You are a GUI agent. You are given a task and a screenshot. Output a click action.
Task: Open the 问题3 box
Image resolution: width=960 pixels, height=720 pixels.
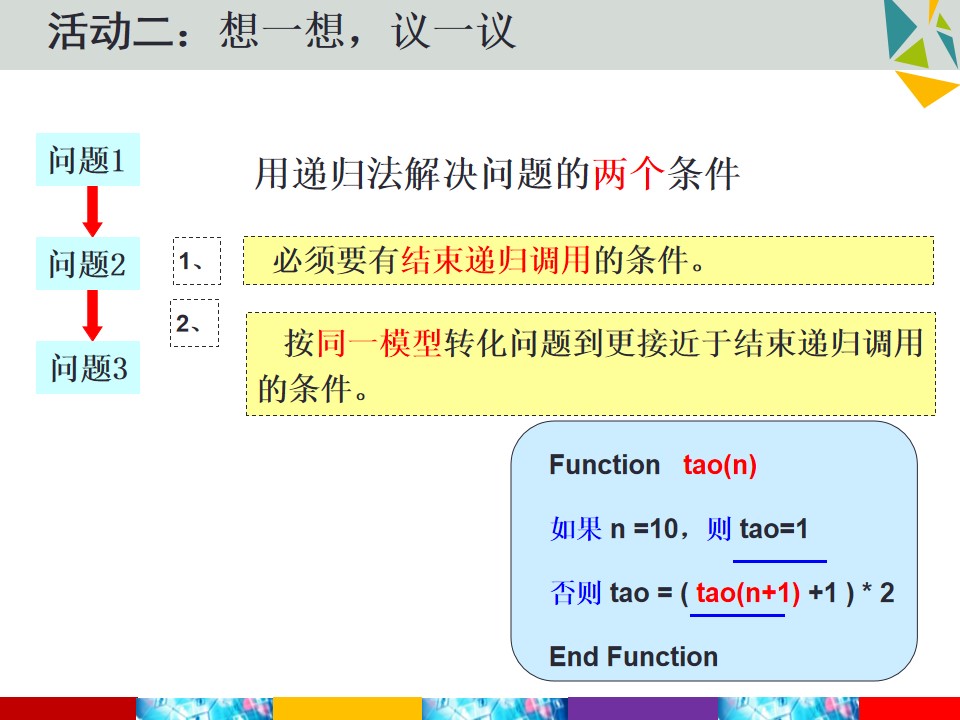coord(88,367)
